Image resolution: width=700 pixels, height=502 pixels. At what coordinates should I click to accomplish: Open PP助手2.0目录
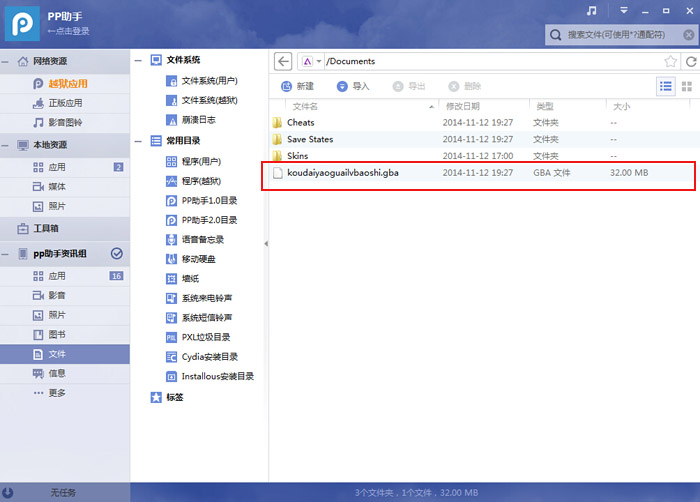tap(201, 220)
